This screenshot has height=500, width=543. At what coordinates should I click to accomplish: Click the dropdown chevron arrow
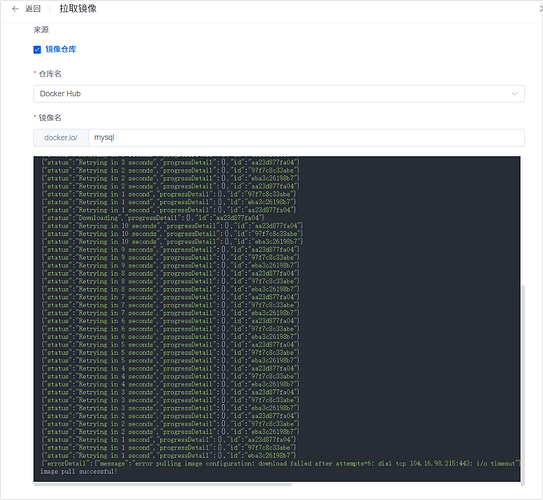click(x=515, y=94)
